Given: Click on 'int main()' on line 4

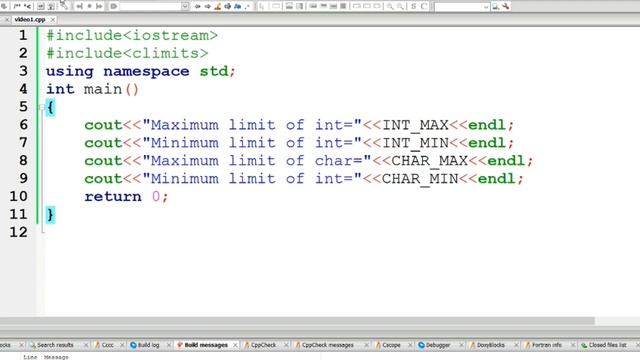Looking at the screenshot, I should point(92,89).
